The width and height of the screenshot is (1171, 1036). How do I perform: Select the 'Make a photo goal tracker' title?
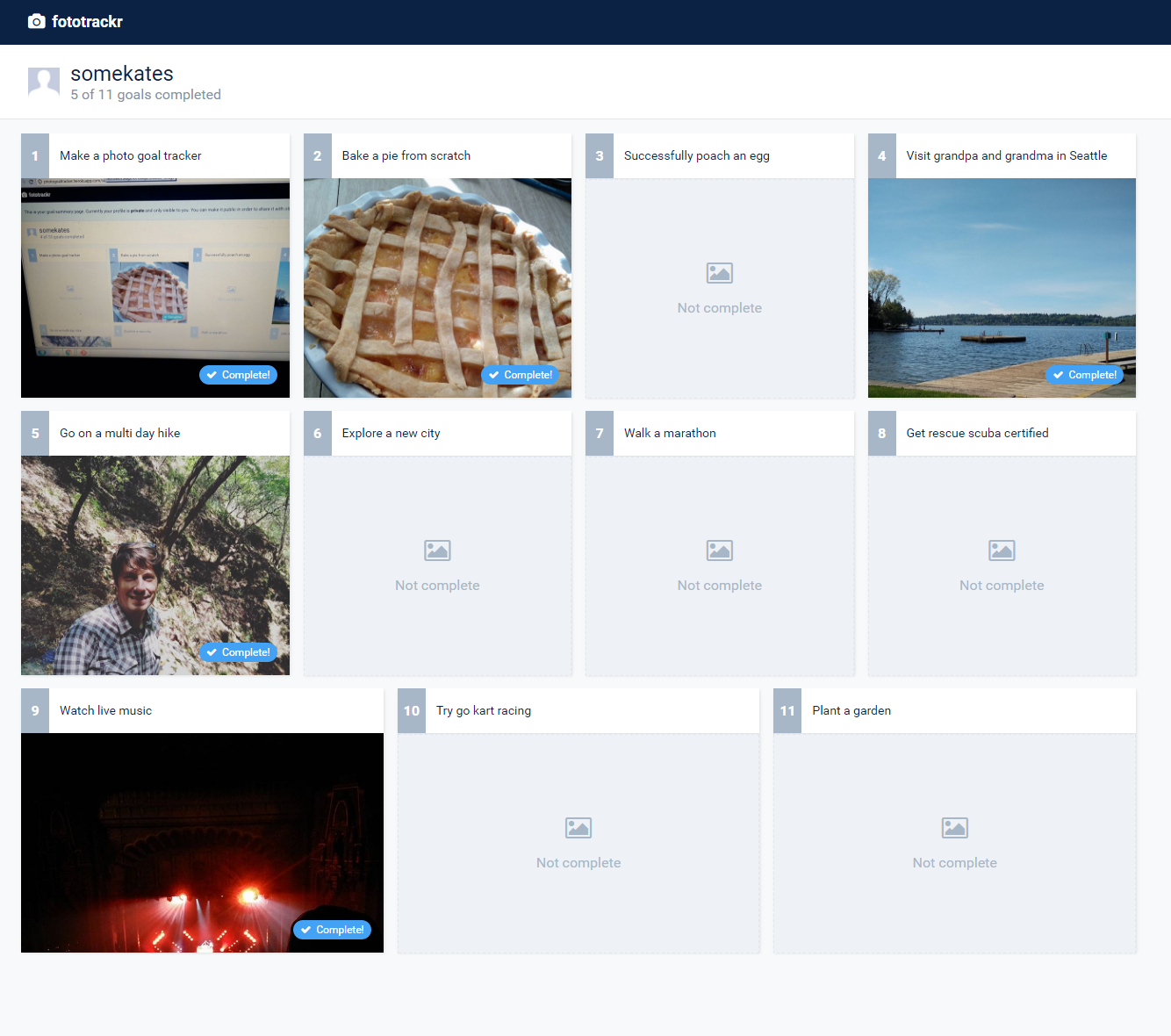click(x=131, y=155)
